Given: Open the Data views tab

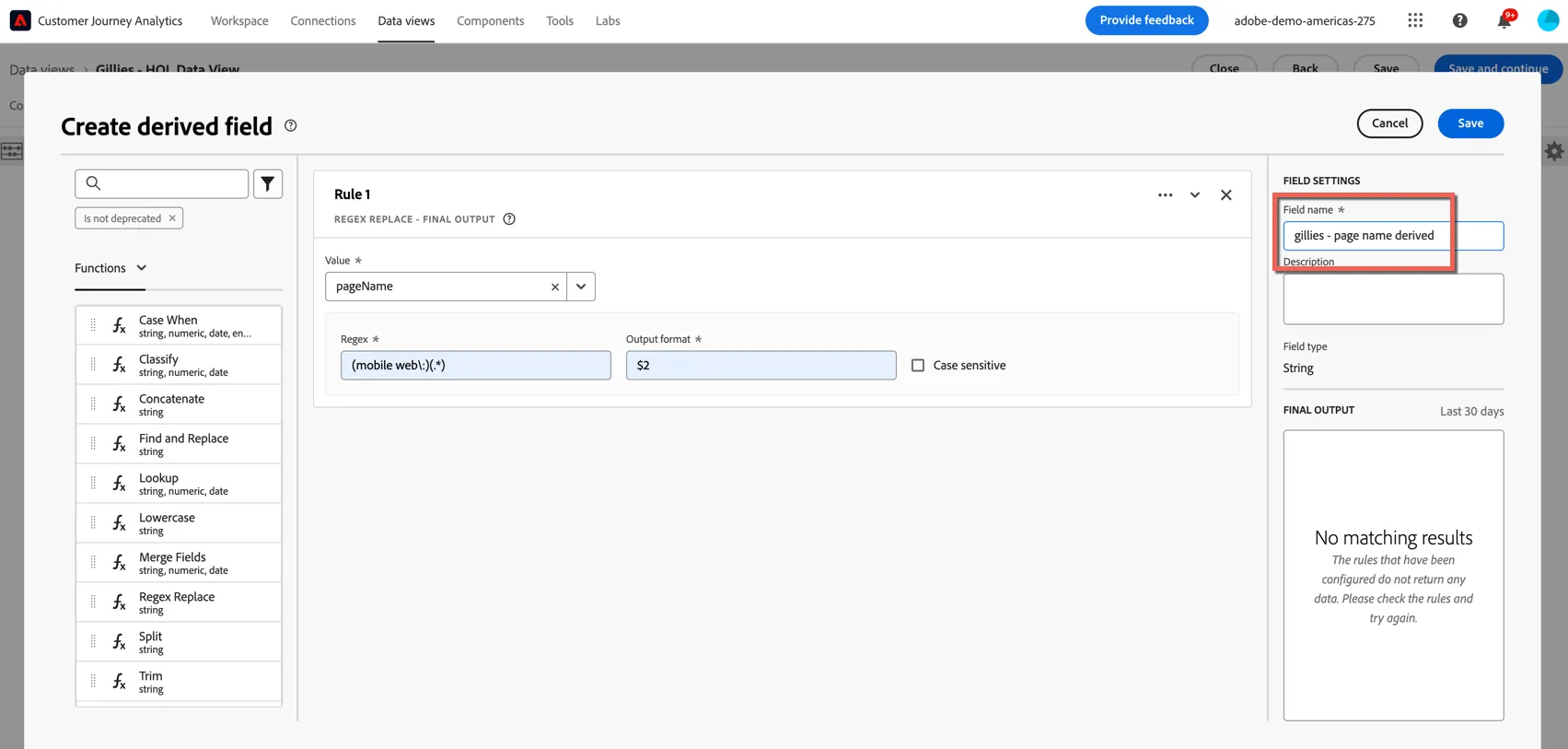Looking at the screenshot, I should coord(406,20).
